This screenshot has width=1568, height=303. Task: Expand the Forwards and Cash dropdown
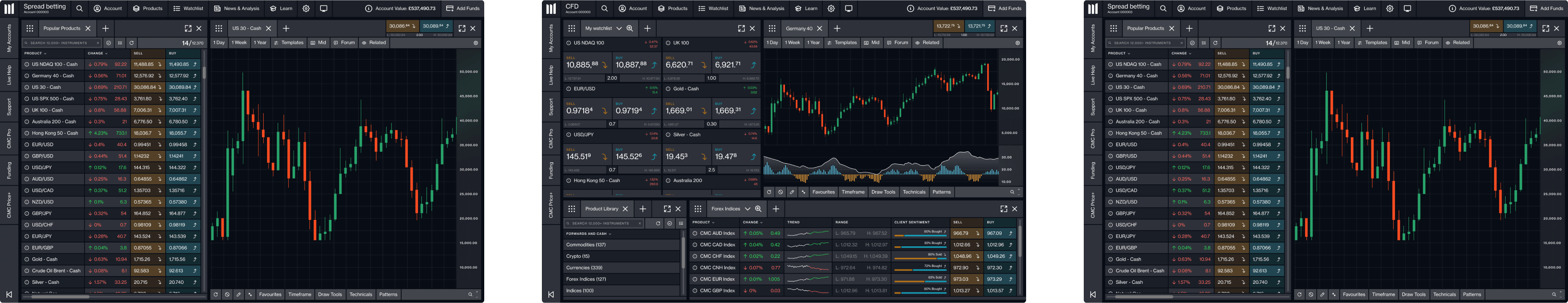609,234
